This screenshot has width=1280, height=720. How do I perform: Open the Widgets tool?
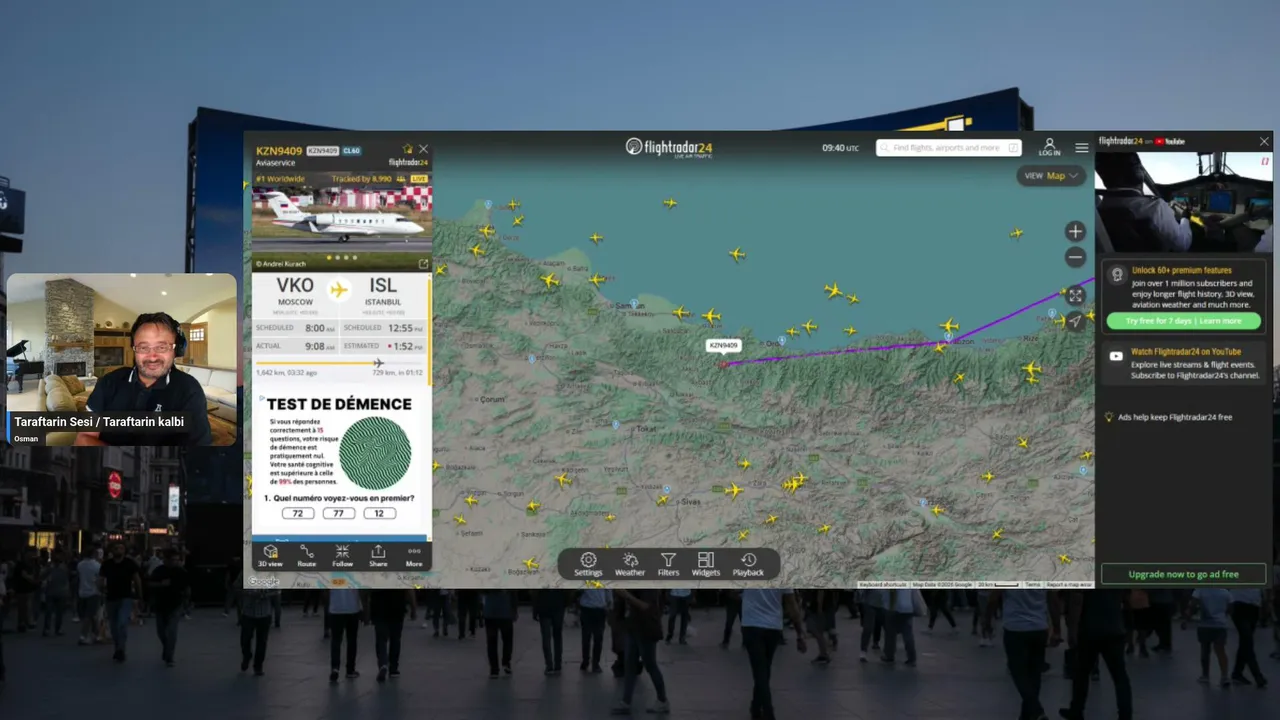(705, 565)
